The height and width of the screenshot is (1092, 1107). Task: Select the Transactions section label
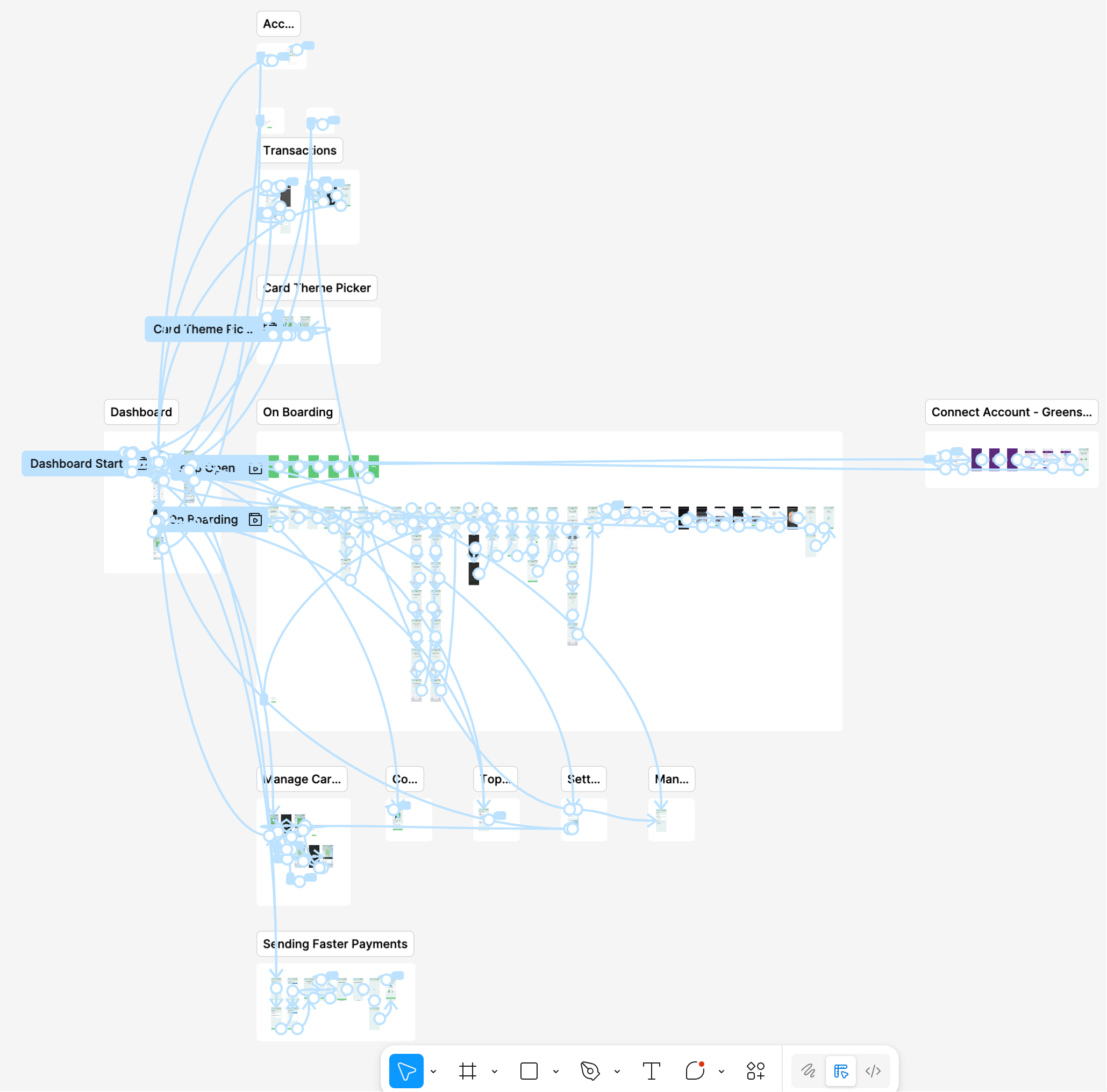(x=300, y=150)
